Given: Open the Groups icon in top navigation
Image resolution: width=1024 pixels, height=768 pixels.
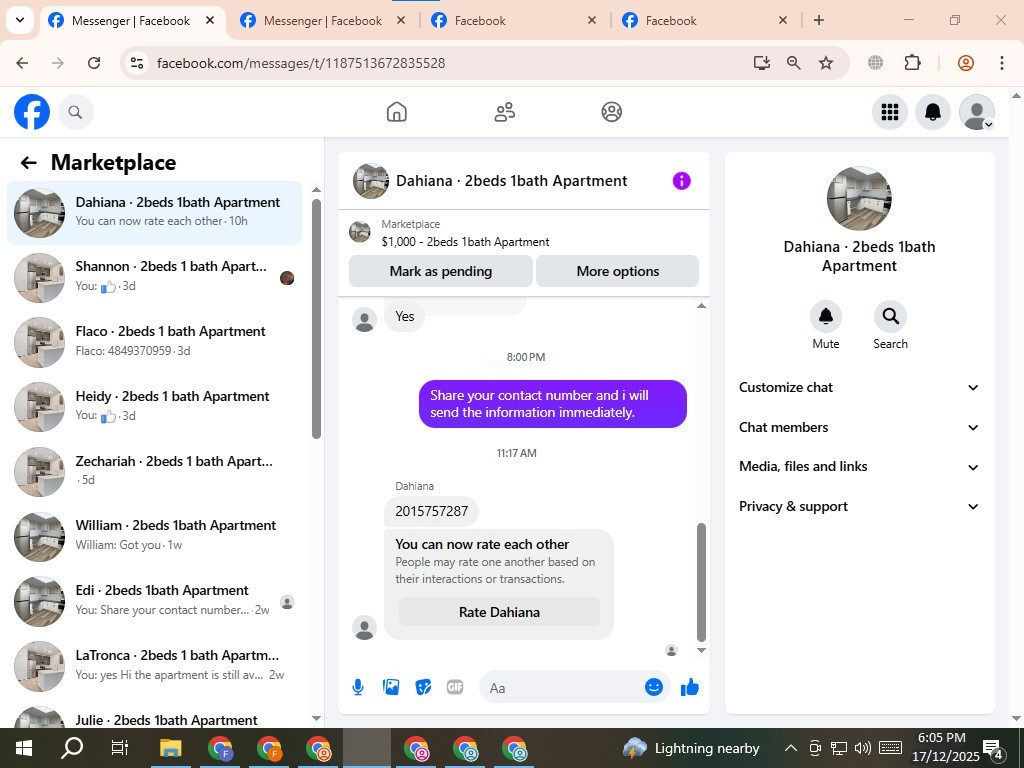Looking at the screenshot, I should 611,112.
